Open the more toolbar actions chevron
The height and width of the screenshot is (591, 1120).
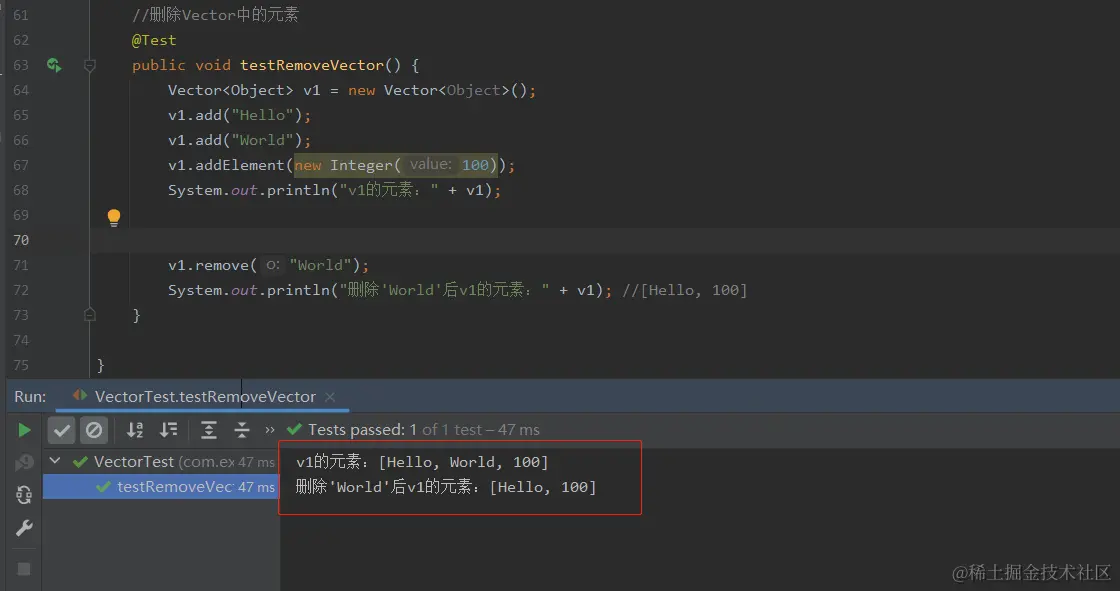point(270,429)
